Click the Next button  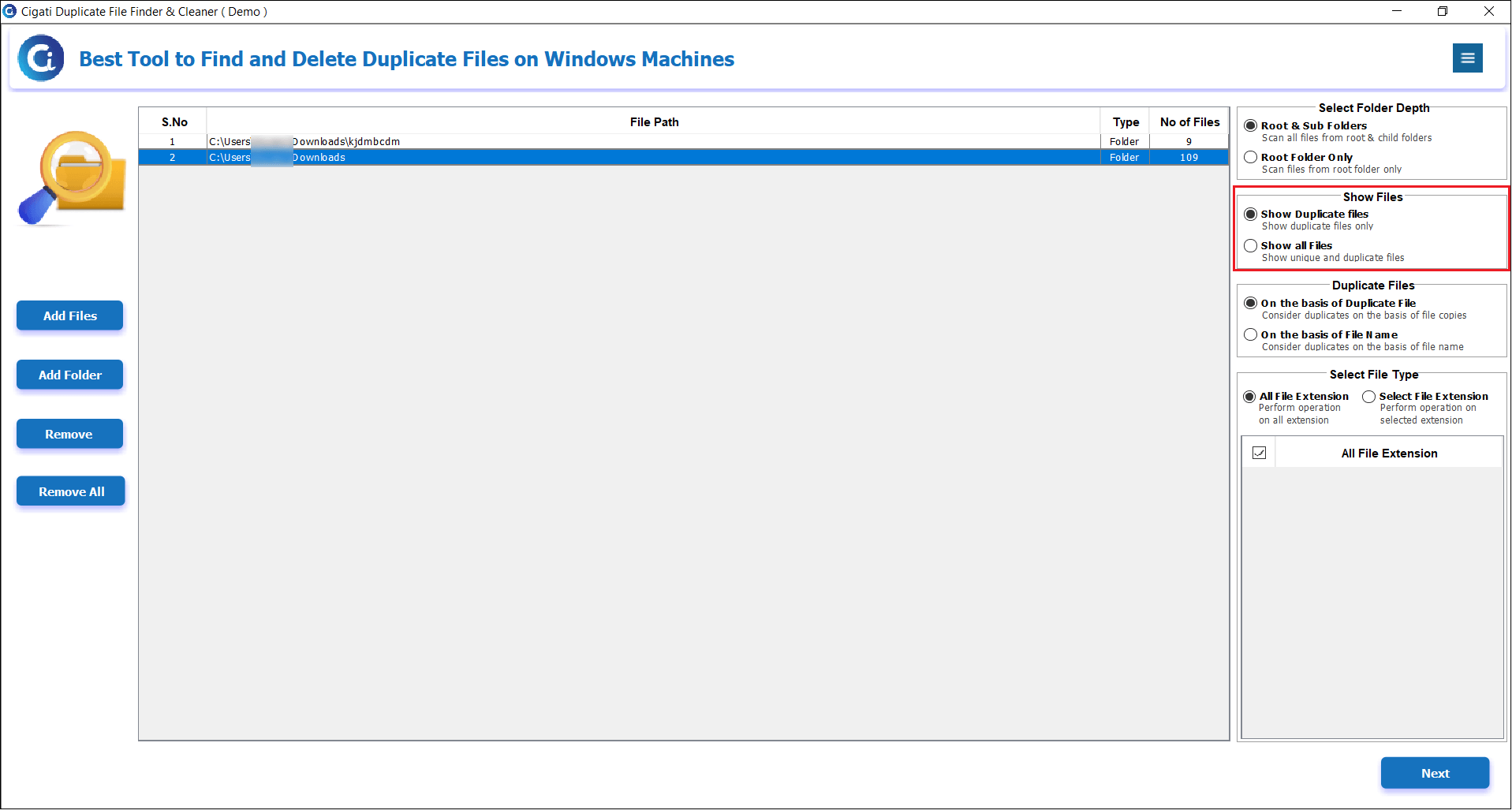tap(1435, 773)
